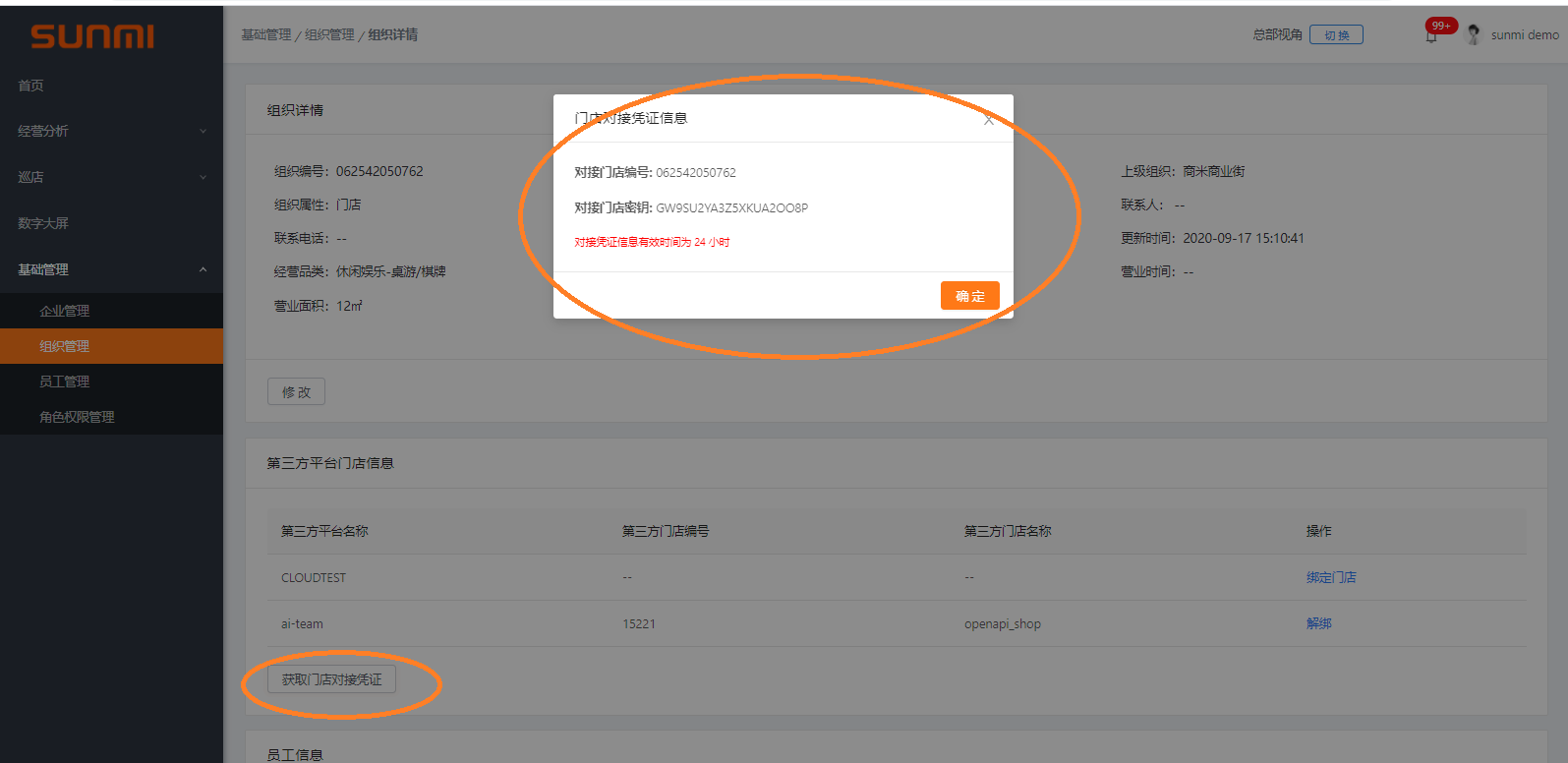Click the 99+ notification badge
1568x763 pixels.
coord(1441,26)
